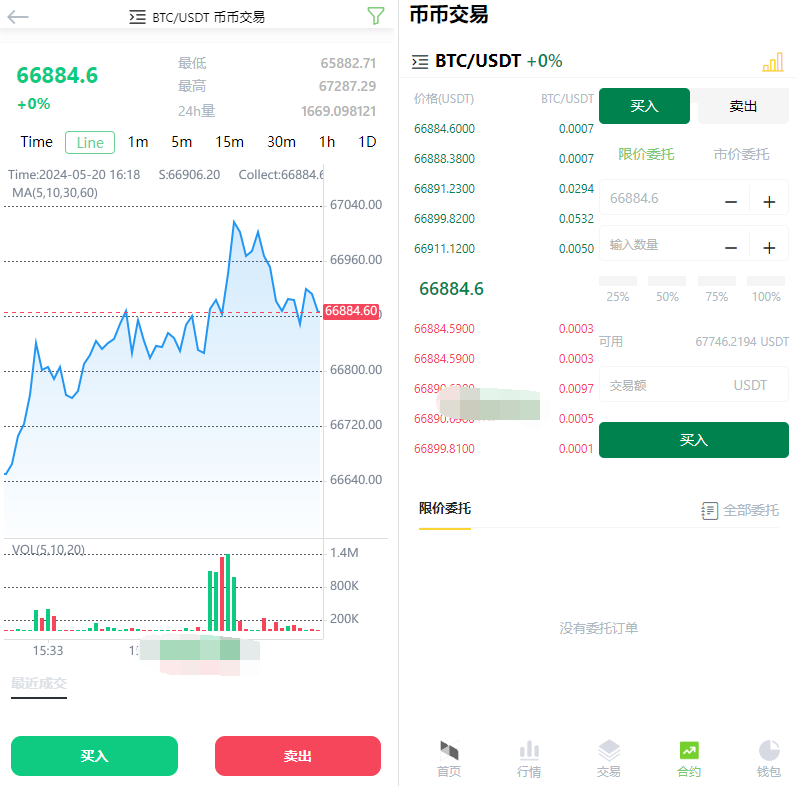Select the Line chart type option
The height and width of the screenshot is (786, 798).
click(90, 142)
